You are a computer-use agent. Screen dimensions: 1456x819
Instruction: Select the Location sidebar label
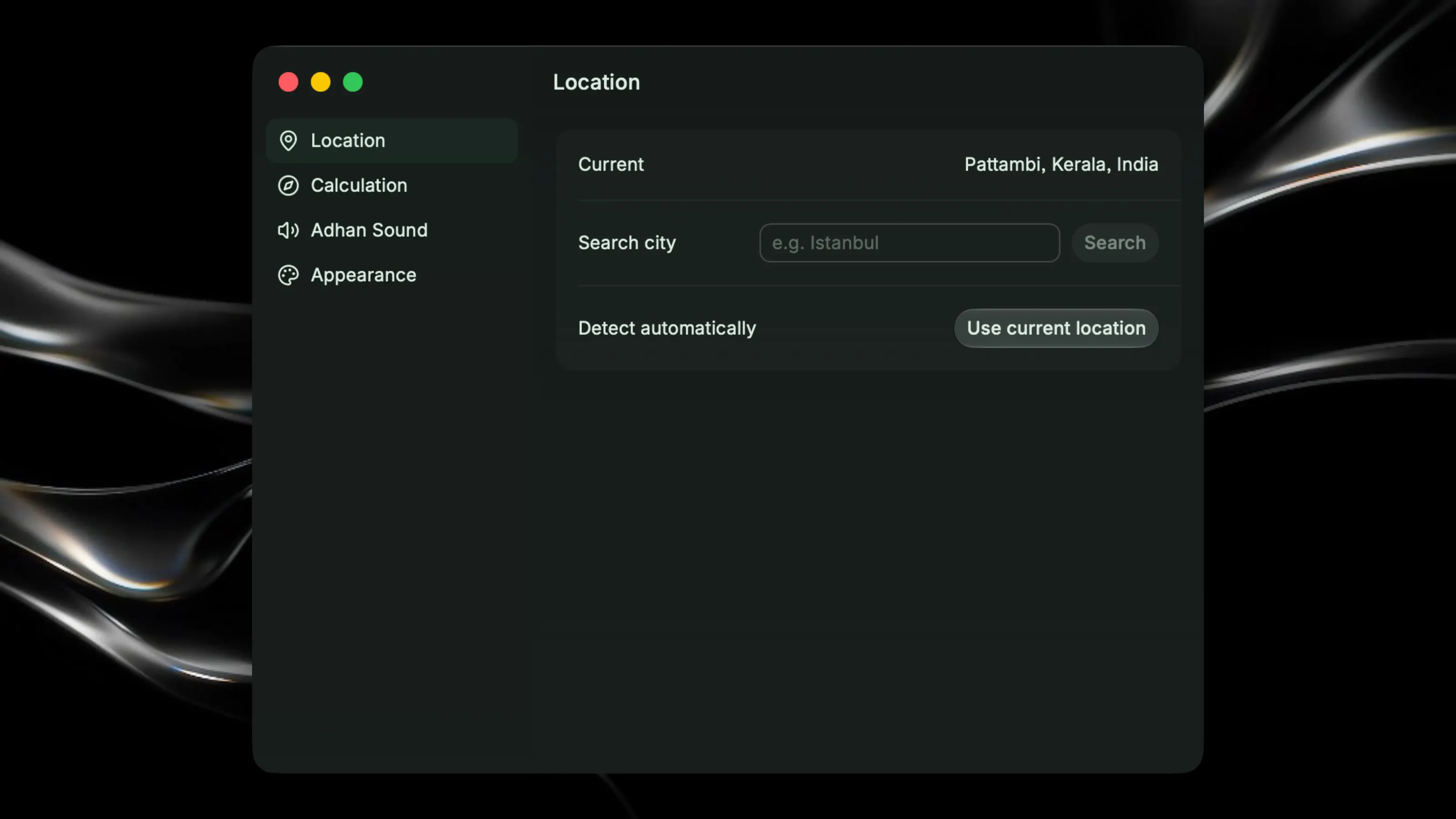tap(348, 141)
